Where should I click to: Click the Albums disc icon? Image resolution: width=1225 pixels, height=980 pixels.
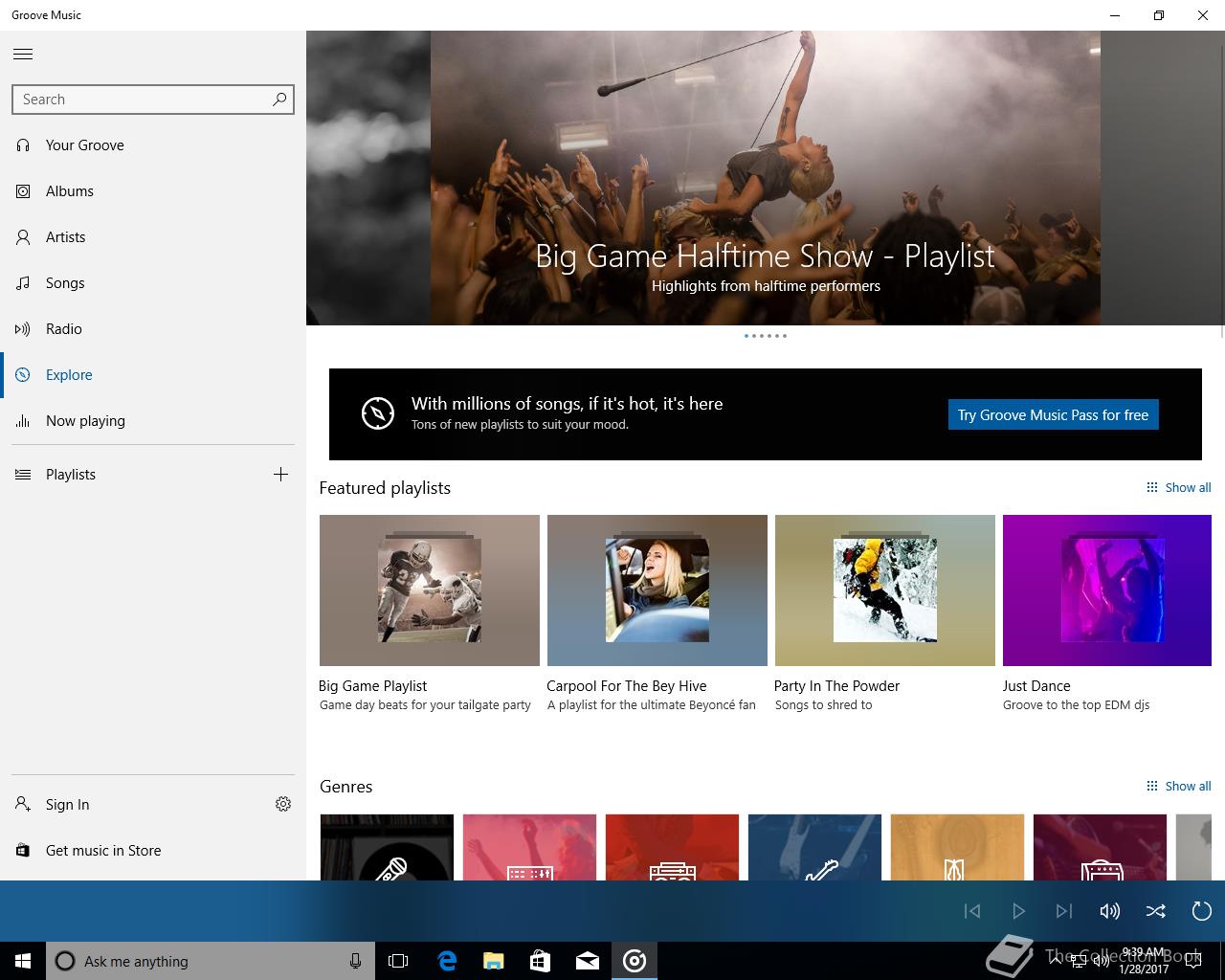pyautogui.click(x=23, y=191)
